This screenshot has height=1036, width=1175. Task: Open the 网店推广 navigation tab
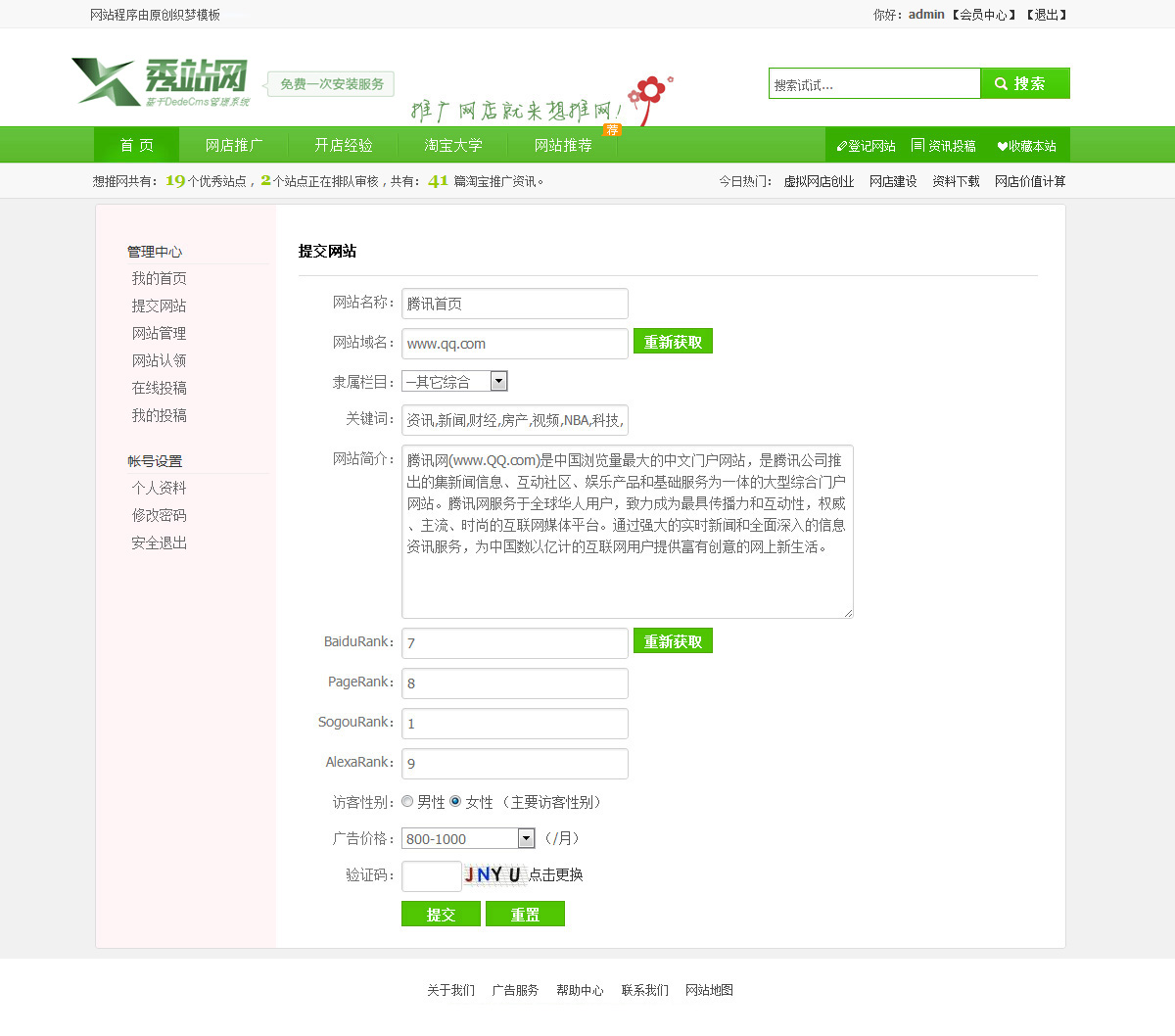234,145
